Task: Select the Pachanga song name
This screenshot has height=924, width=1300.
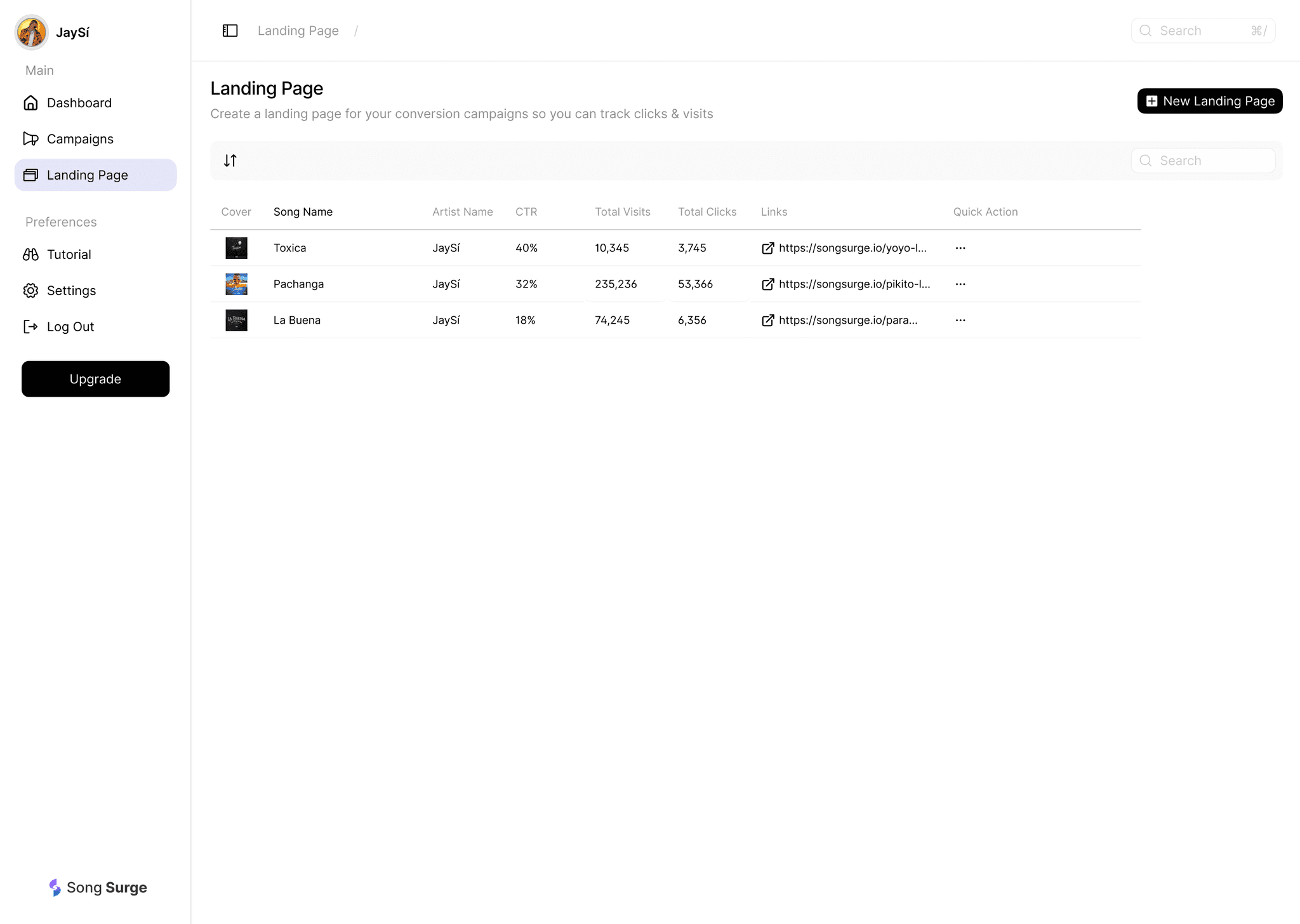Action: tap(298, 284)
